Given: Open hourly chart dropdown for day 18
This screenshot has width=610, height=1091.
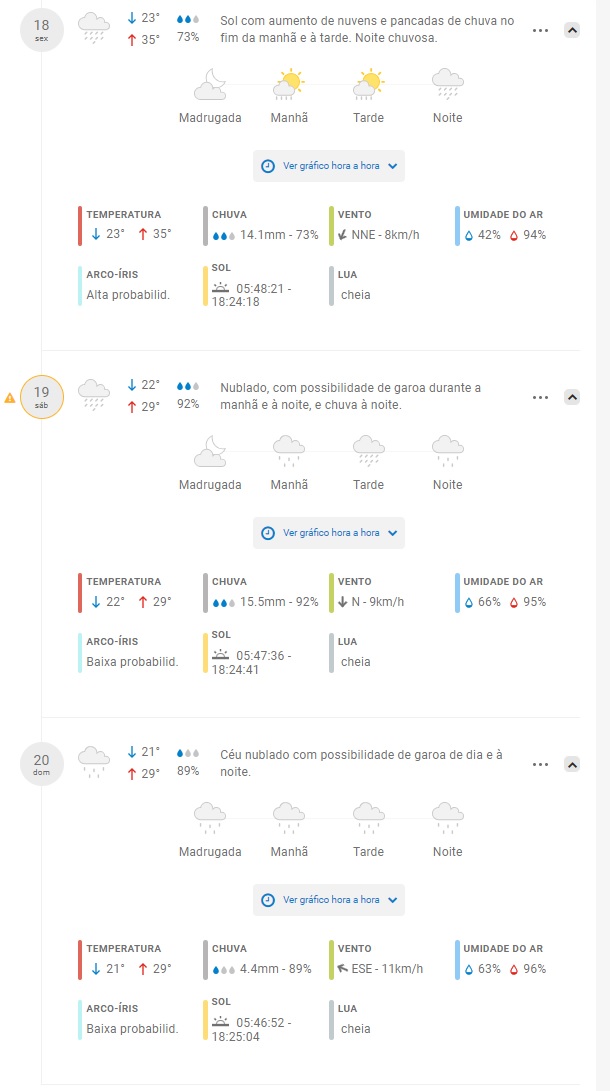Looking at the screenshot, I should 329,166.
